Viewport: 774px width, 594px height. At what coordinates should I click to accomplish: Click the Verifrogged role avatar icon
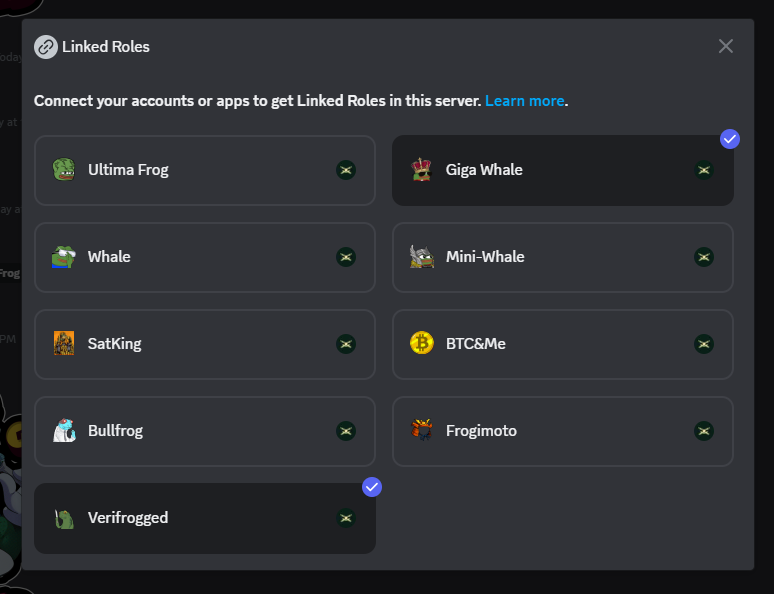(64, 518)
